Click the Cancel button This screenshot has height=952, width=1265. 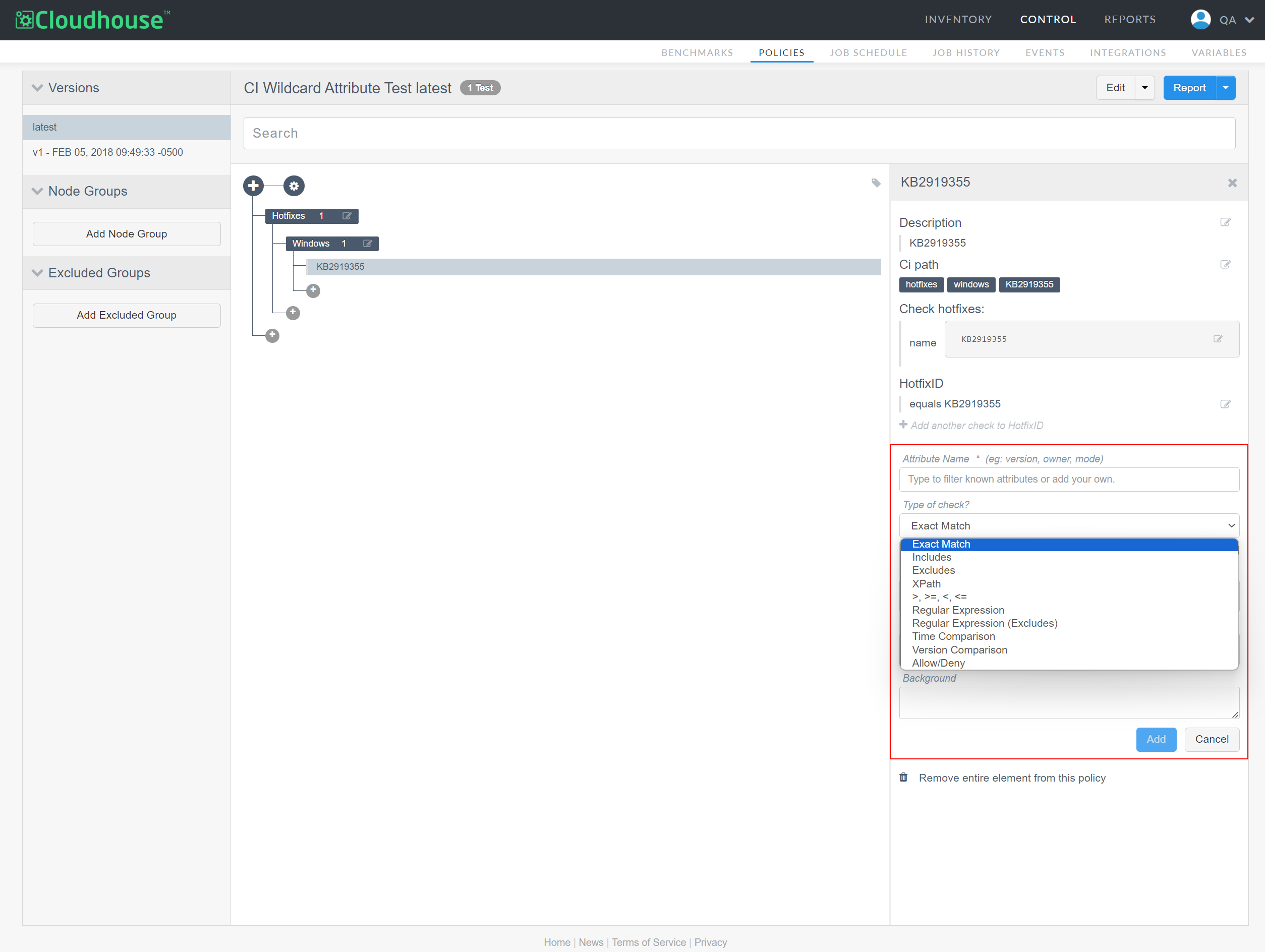coord(1211,739)
